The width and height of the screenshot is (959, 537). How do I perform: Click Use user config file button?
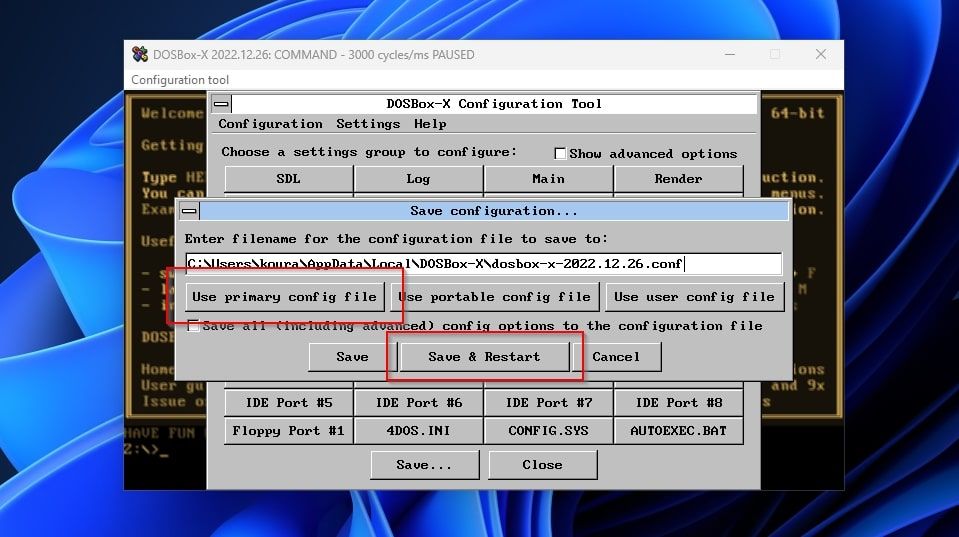coord(694,297)
